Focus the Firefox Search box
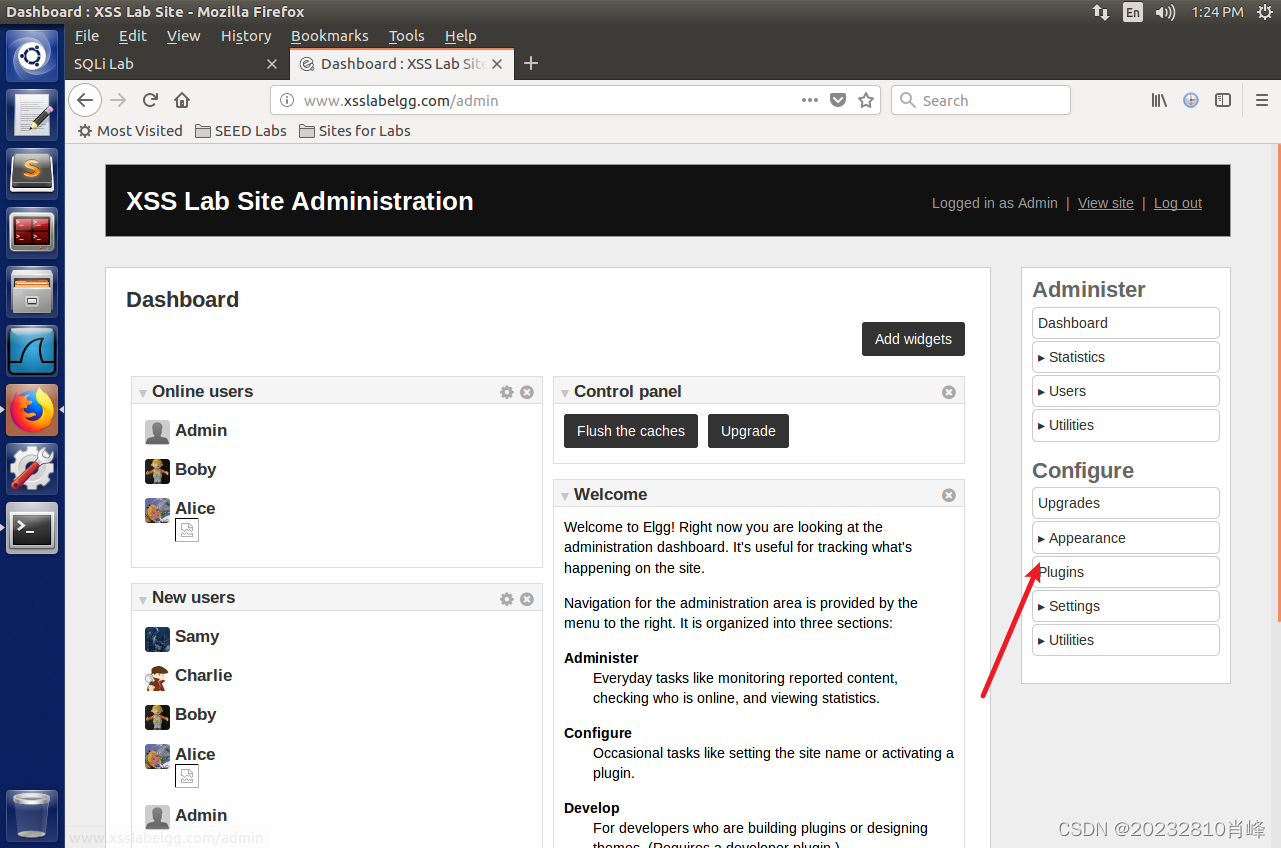 [x=981, y=100]
